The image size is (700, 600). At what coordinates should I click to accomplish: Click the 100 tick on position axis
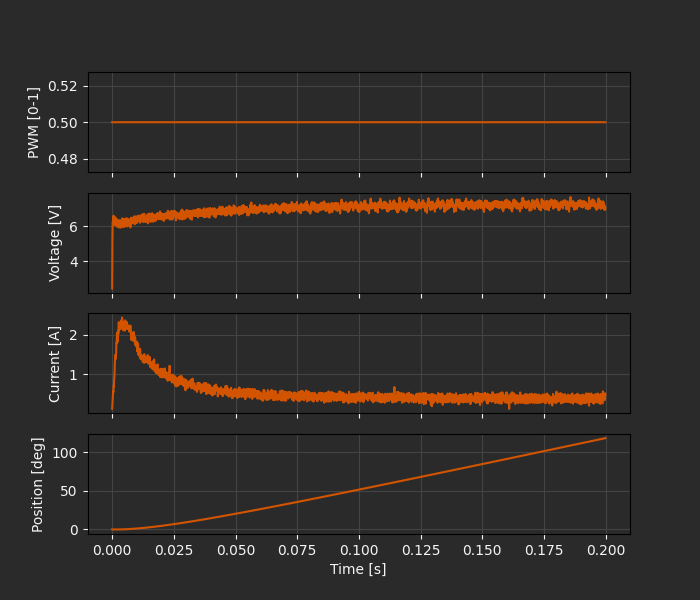pos(66,453)
